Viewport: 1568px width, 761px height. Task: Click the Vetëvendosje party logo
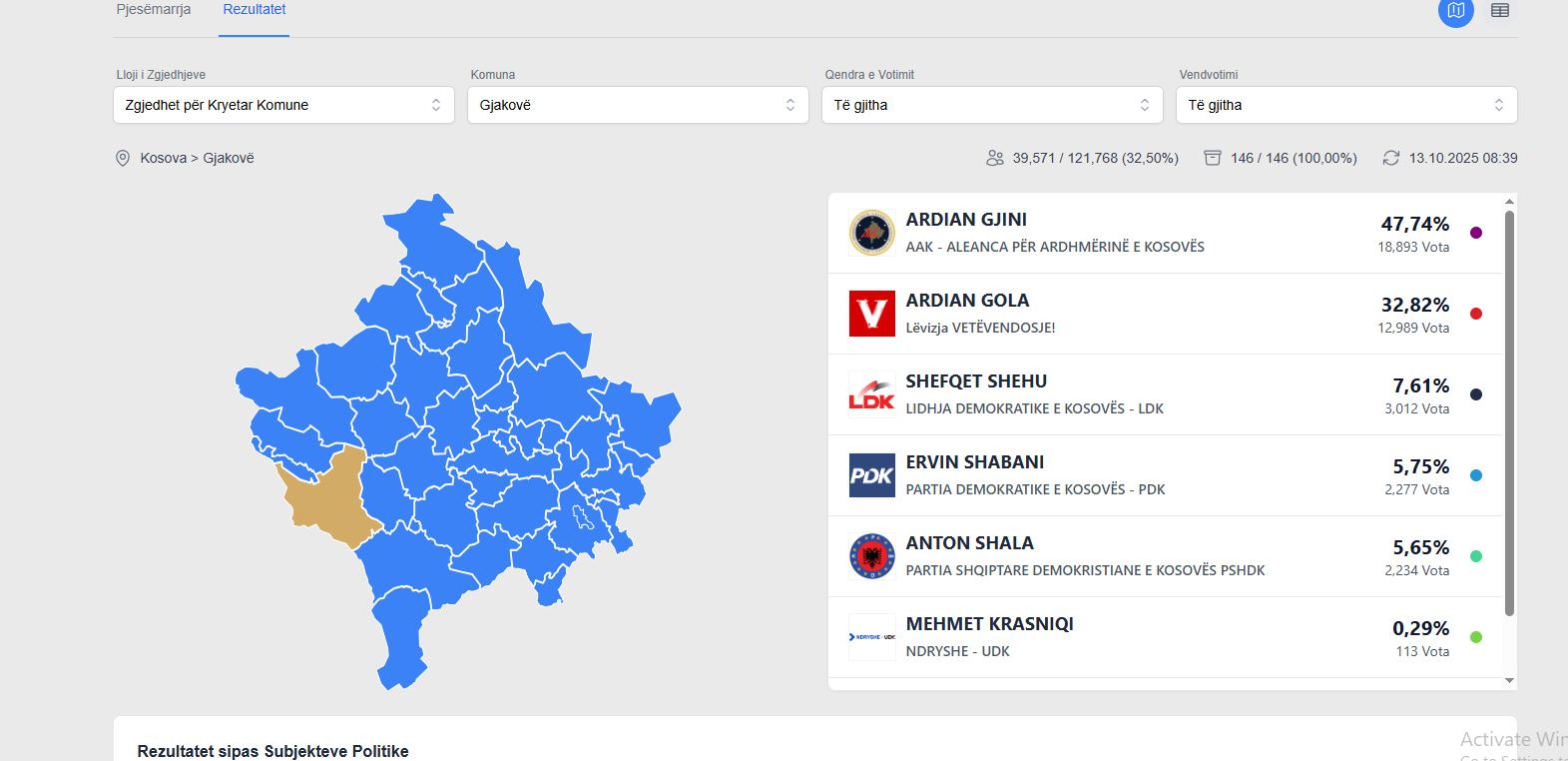871,314
